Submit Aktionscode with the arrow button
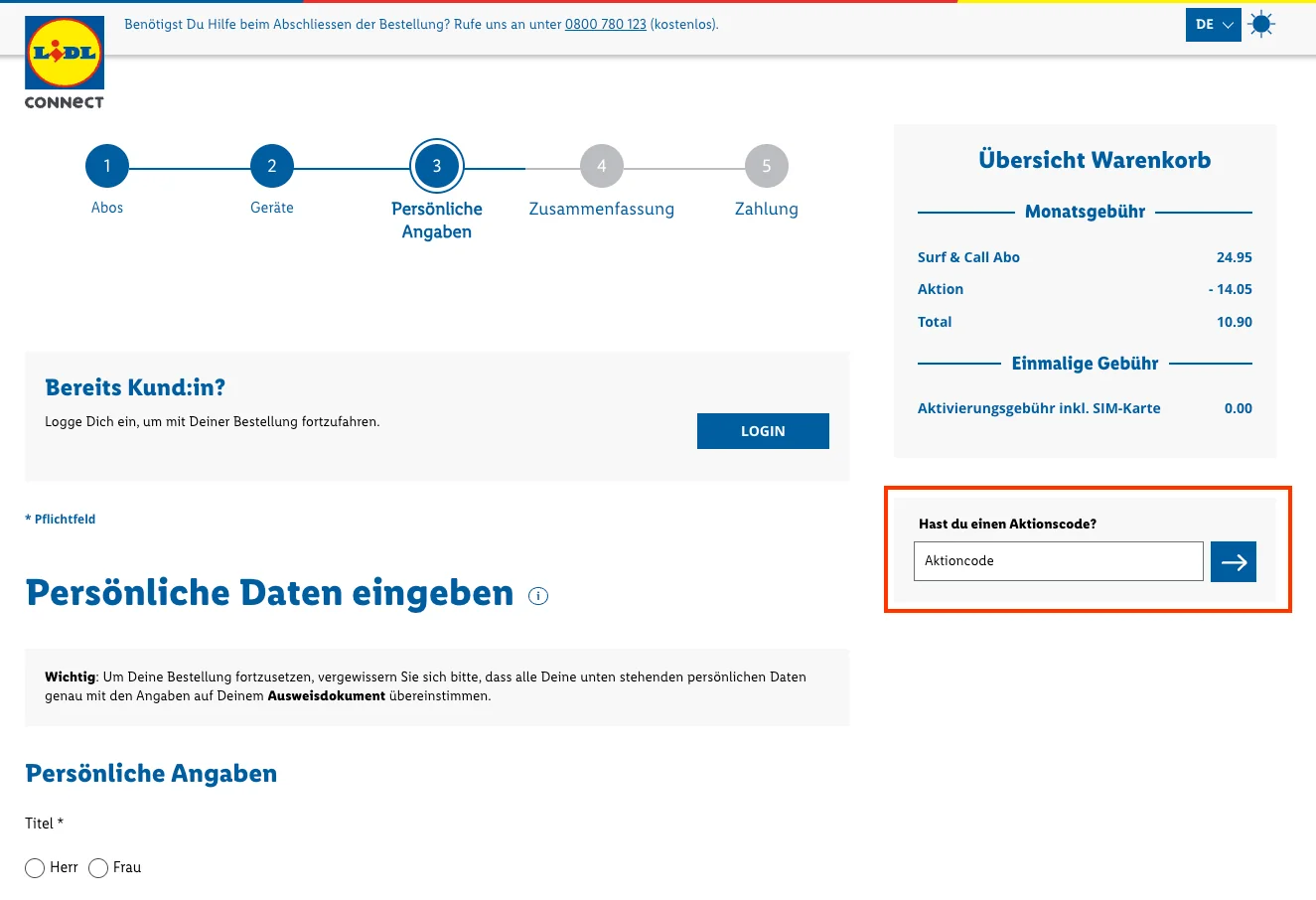 point(1234,562)
